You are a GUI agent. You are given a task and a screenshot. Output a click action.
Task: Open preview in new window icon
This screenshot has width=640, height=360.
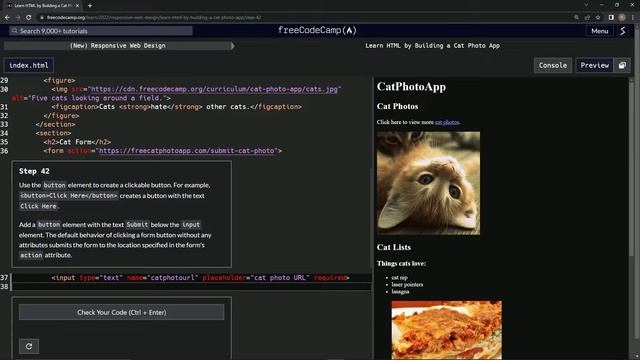click(x=622, y=65)
